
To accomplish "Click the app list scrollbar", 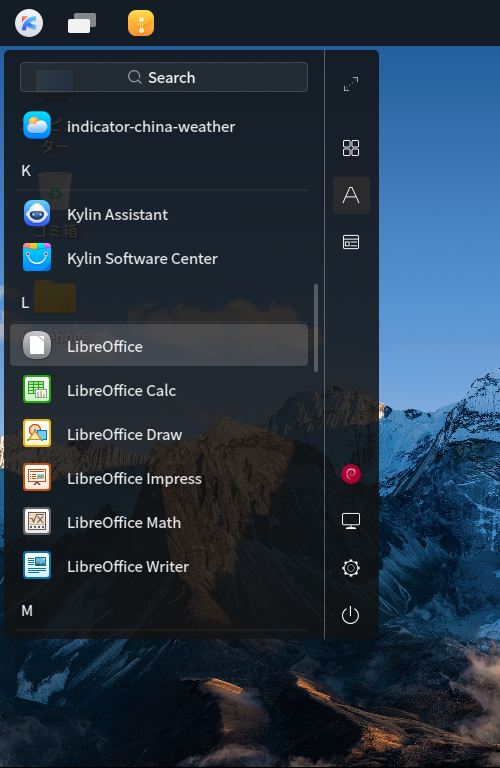I will tap(316, 328).
